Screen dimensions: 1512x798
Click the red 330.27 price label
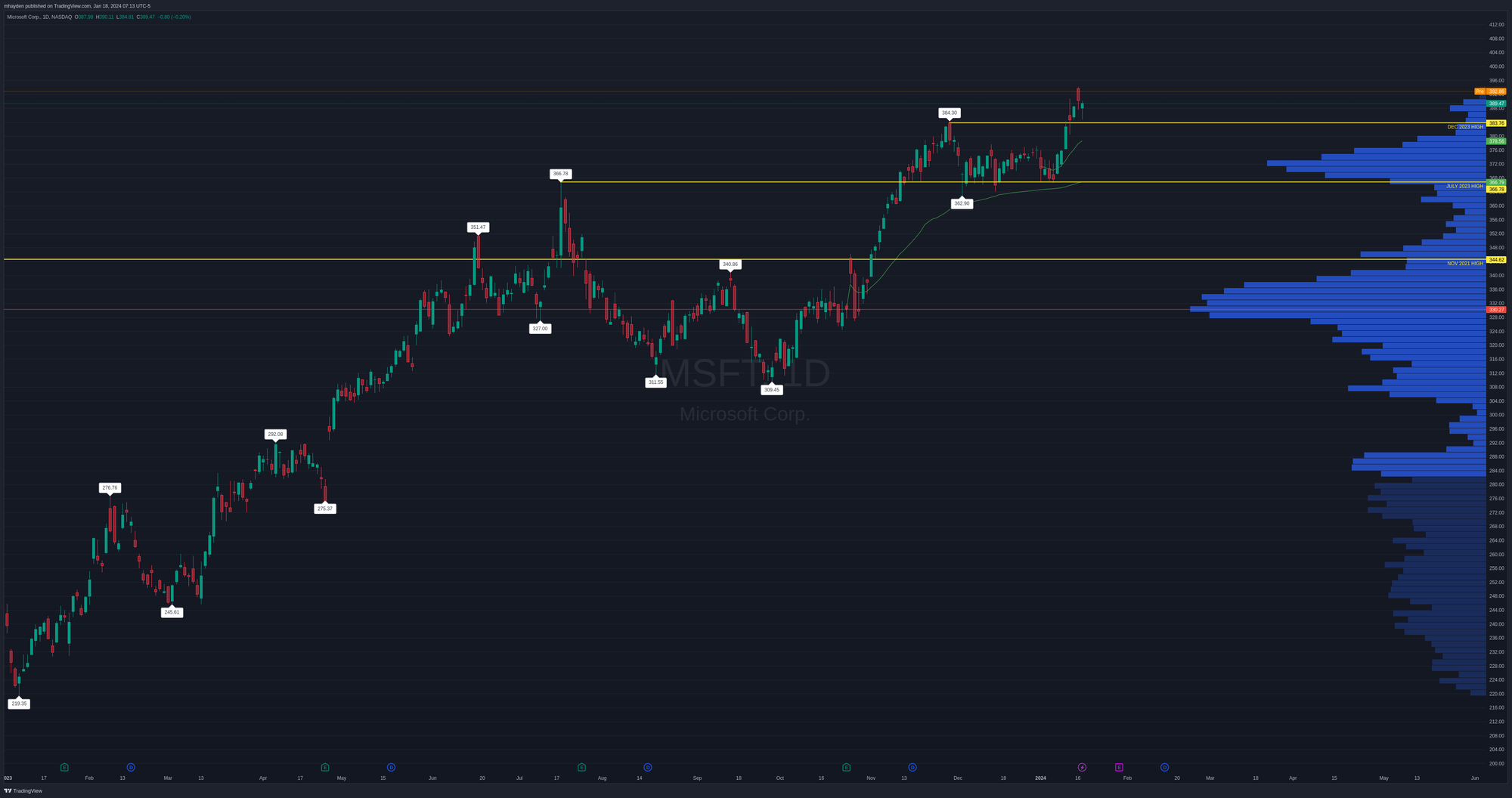click(1497, 310)
